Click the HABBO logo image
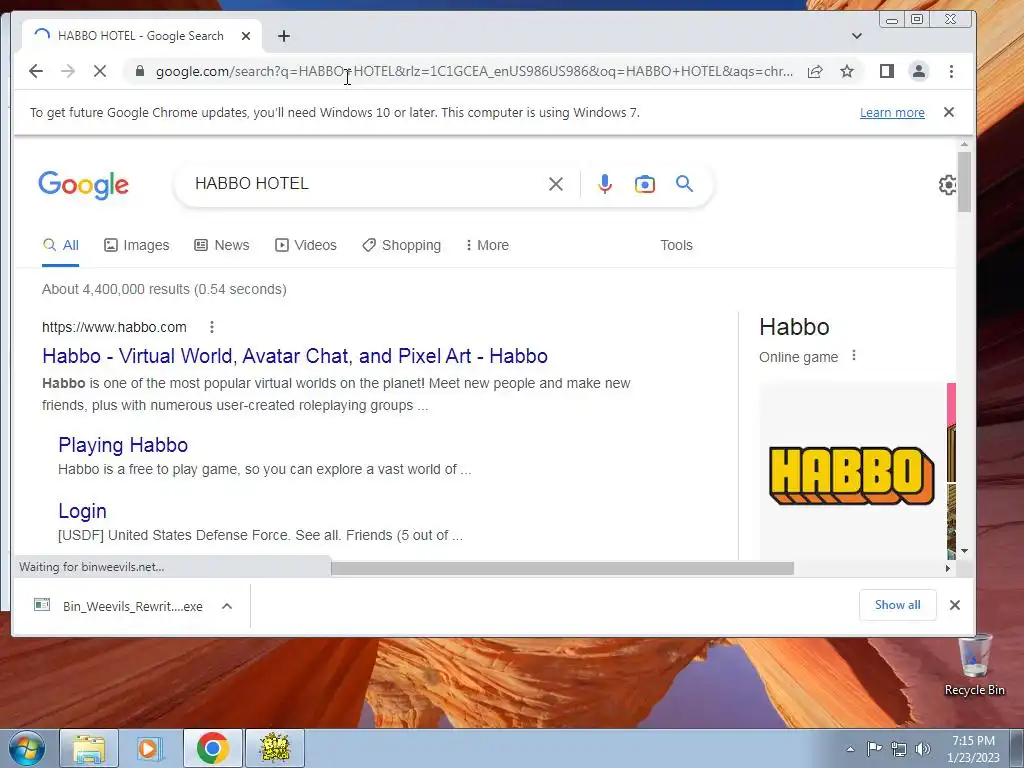This screenshot has width=1024, height=768. point(852,475)
